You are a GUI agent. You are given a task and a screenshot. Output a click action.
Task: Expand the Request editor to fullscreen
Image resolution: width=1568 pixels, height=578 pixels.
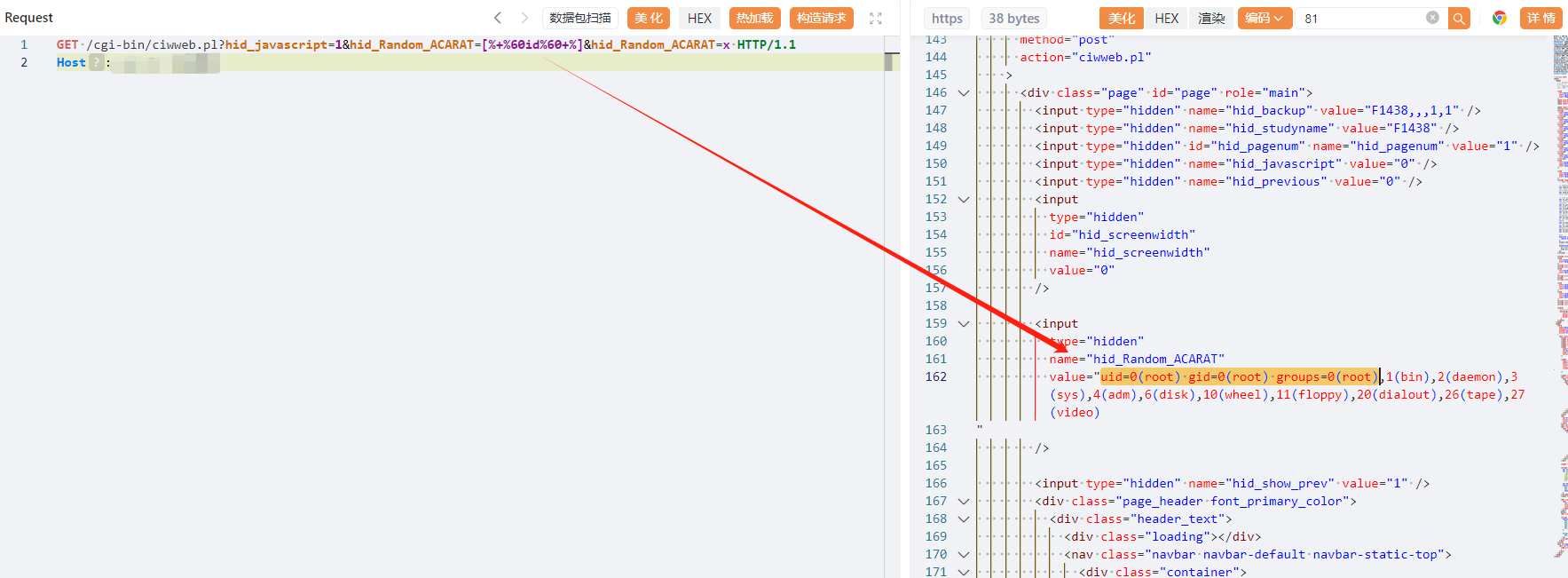pos(876,18)
